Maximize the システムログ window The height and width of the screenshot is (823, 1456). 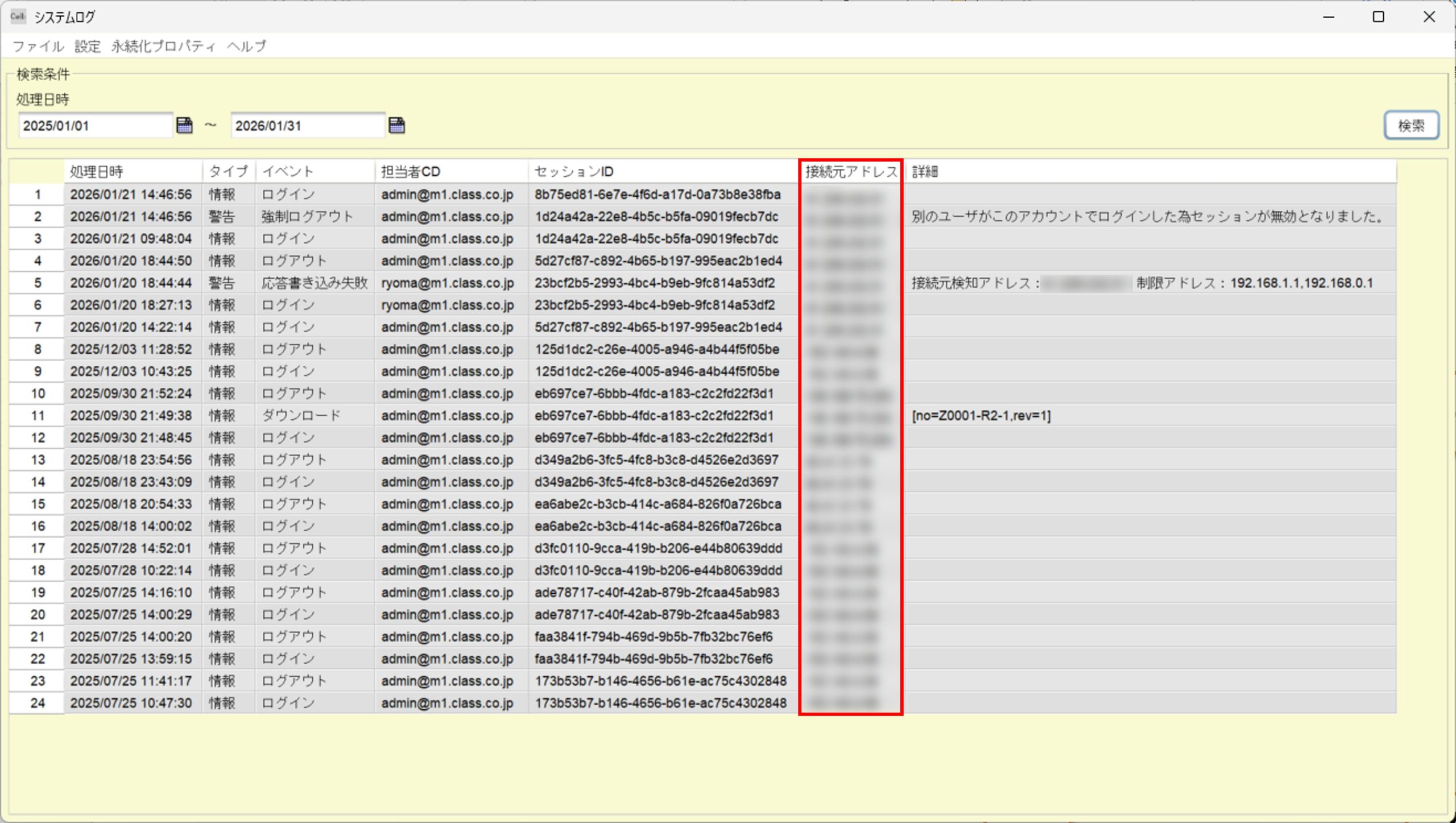click(1378, 17)
